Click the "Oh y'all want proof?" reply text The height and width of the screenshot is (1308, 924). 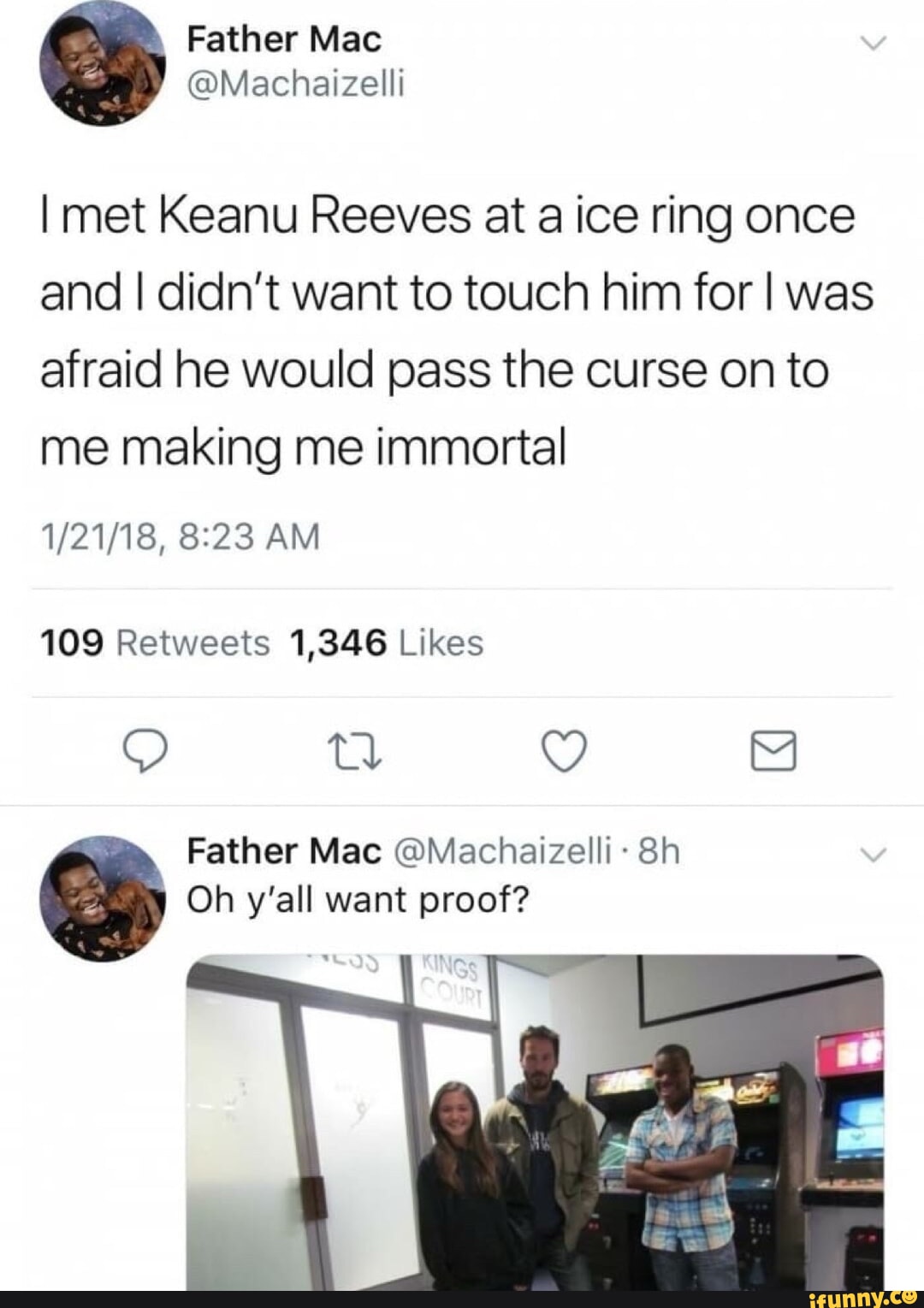coord(358,899)
